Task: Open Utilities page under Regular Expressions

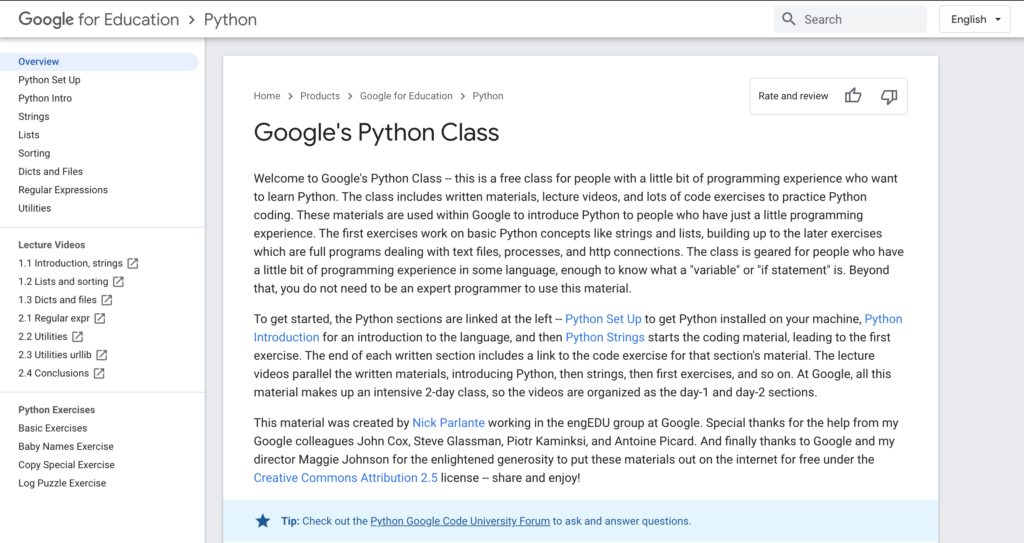Action: 35,208
